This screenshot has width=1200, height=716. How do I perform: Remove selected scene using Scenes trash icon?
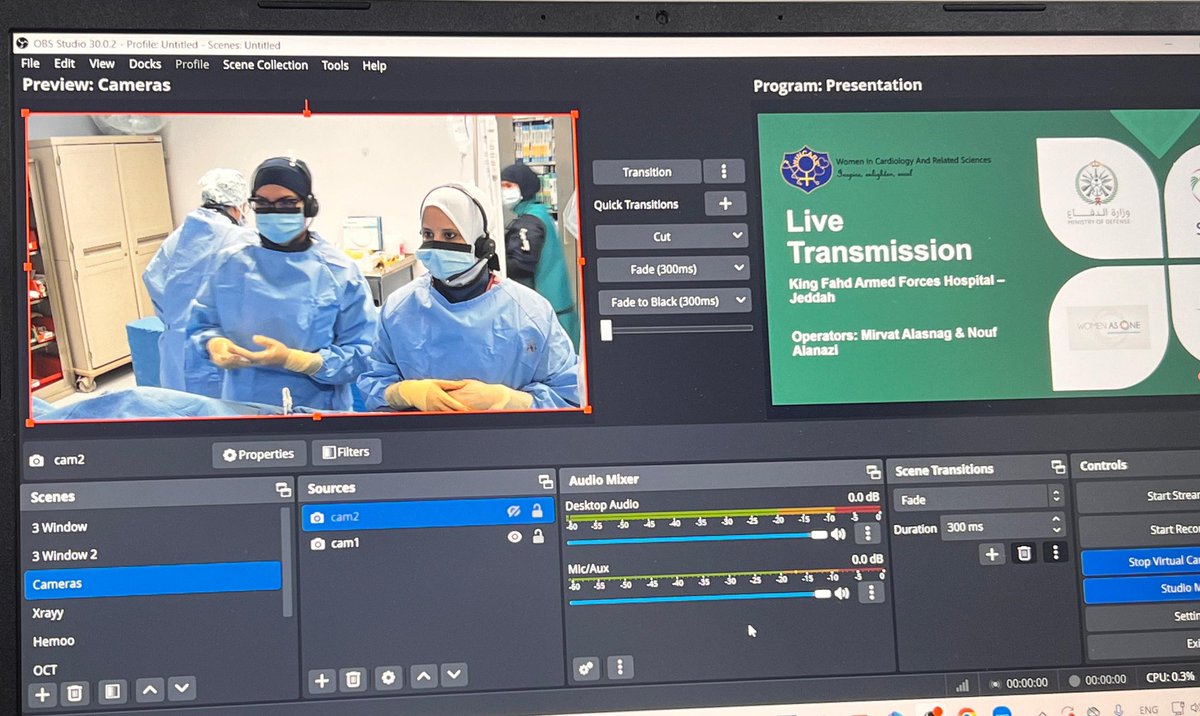pyautogui.click(x=74, y=693)
